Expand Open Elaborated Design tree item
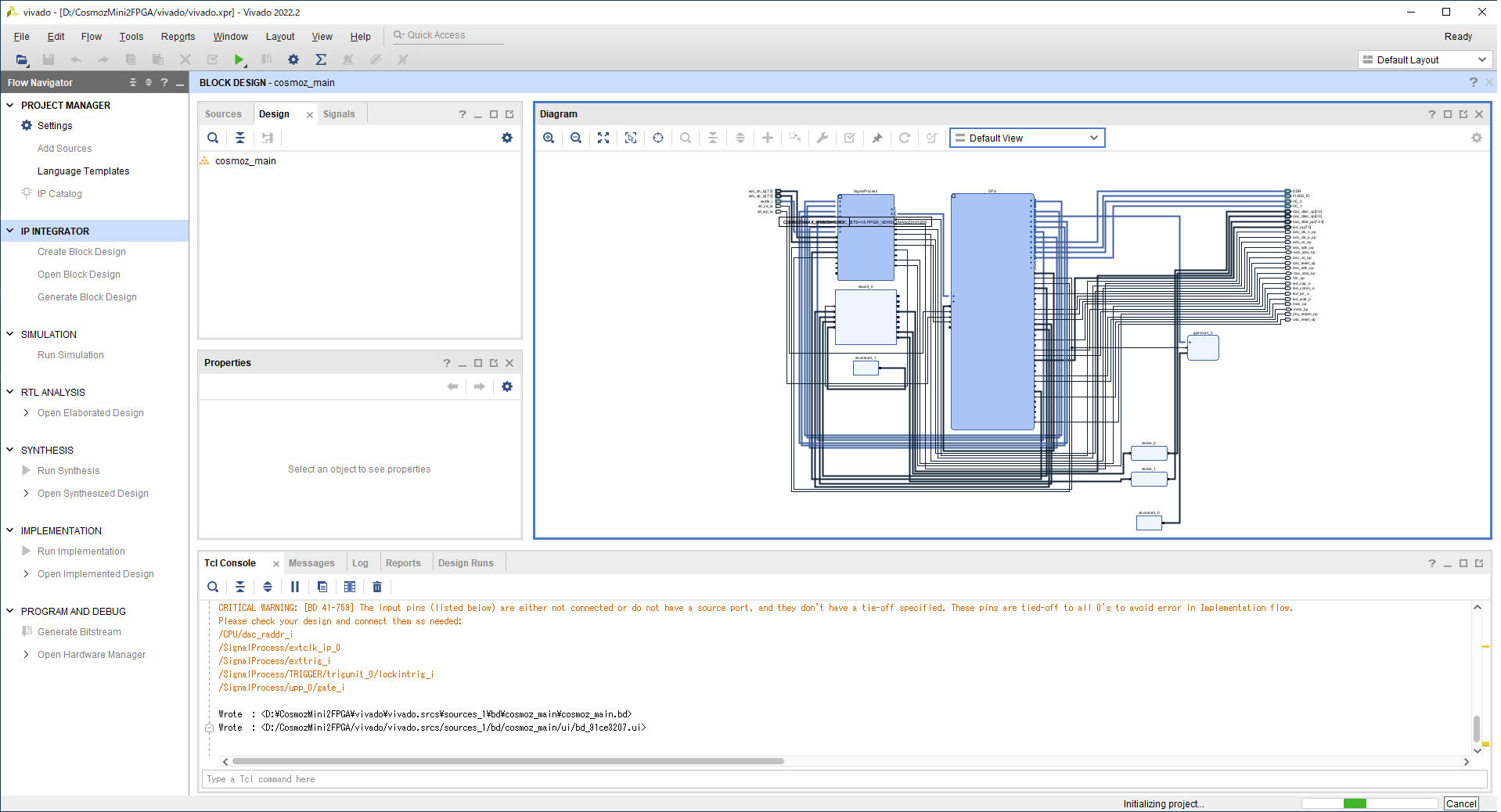The width and height of the screenshot is (1501, 812). click(x=26, y=413)
